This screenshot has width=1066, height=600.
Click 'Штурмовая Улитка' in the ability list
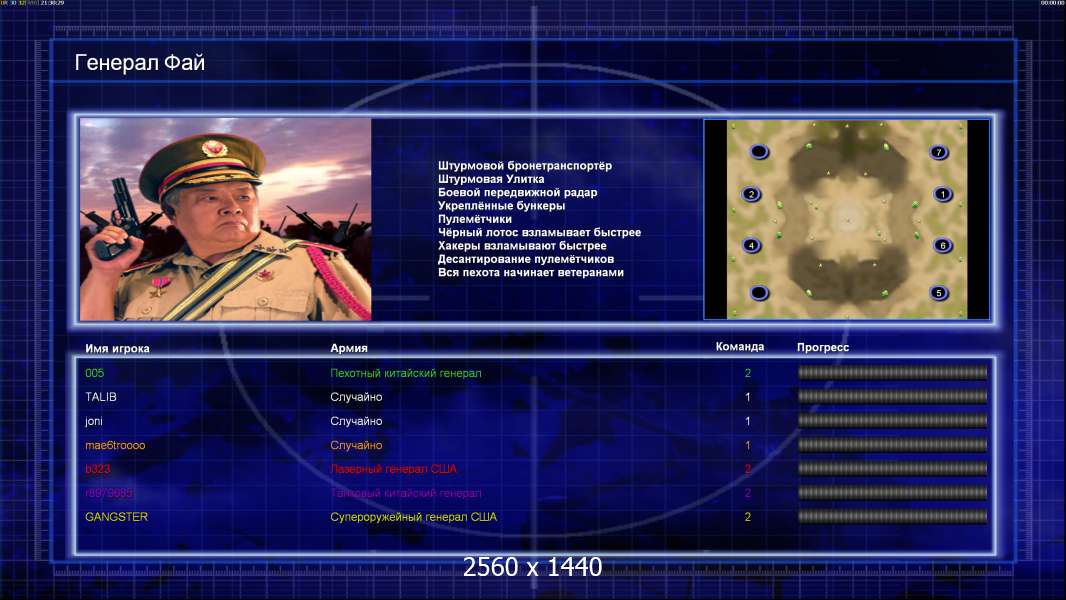click(491, 179)
